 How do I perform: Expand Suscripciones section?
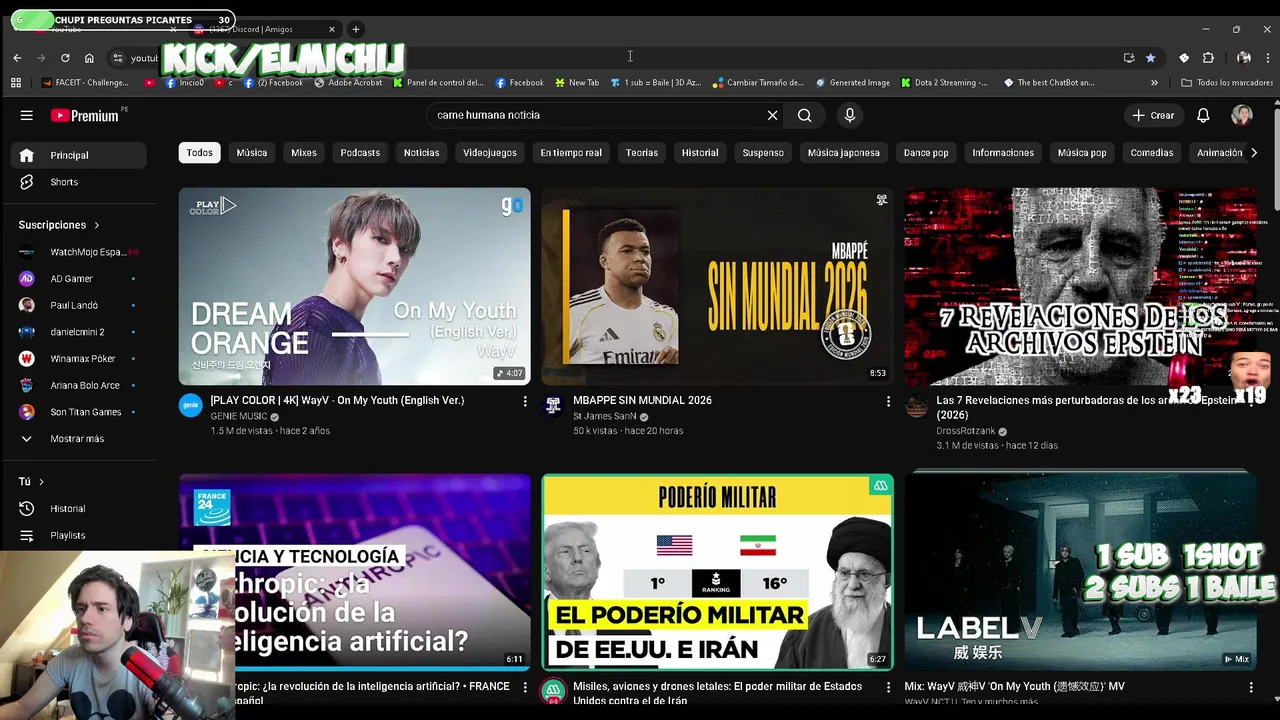pyautogui.click(x=59, y=225)
